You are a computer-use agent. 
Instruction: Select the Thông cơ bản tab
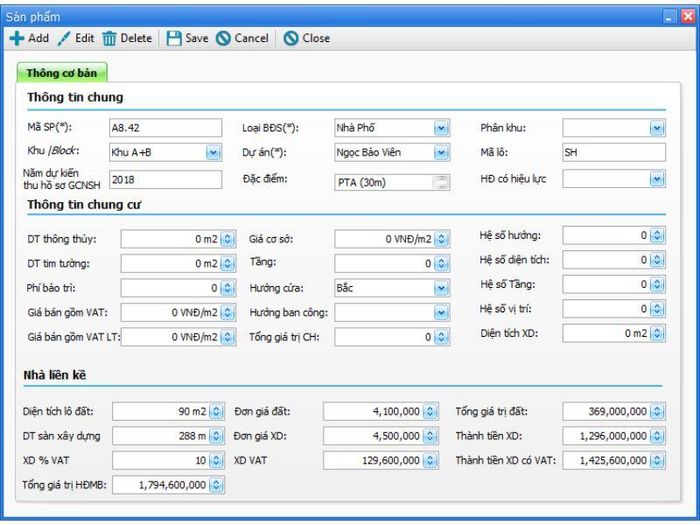coord(62,73)
